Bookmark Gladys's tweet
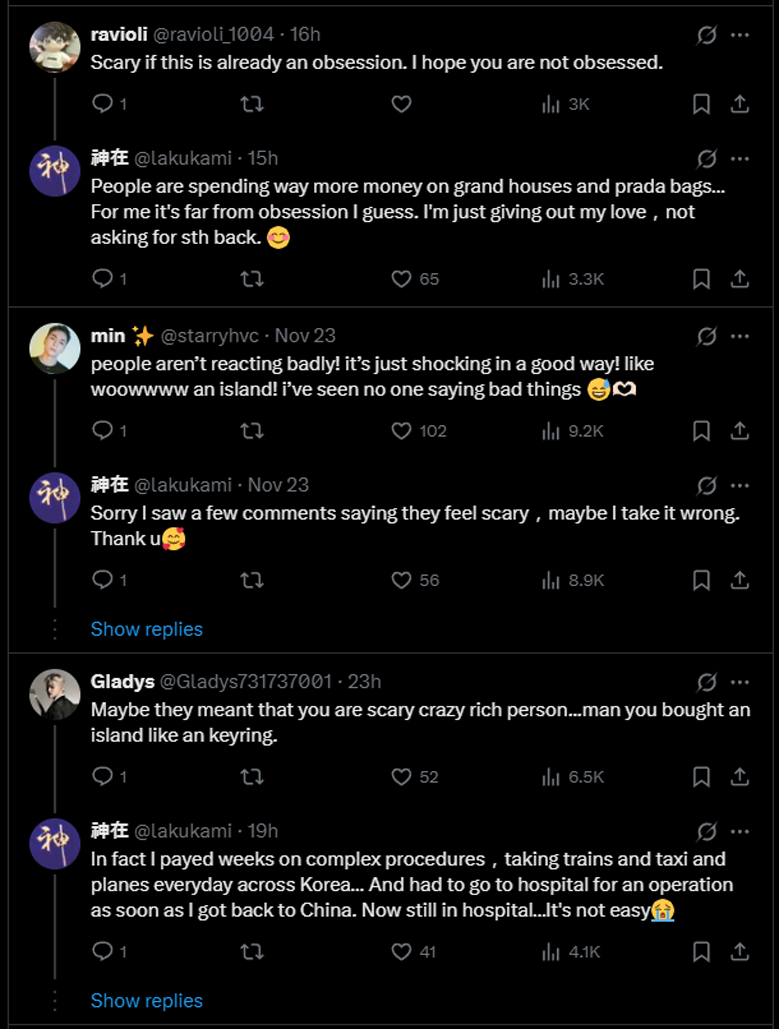The width and height of the screenshot is (779, 1029). click(x=702, y=777)
